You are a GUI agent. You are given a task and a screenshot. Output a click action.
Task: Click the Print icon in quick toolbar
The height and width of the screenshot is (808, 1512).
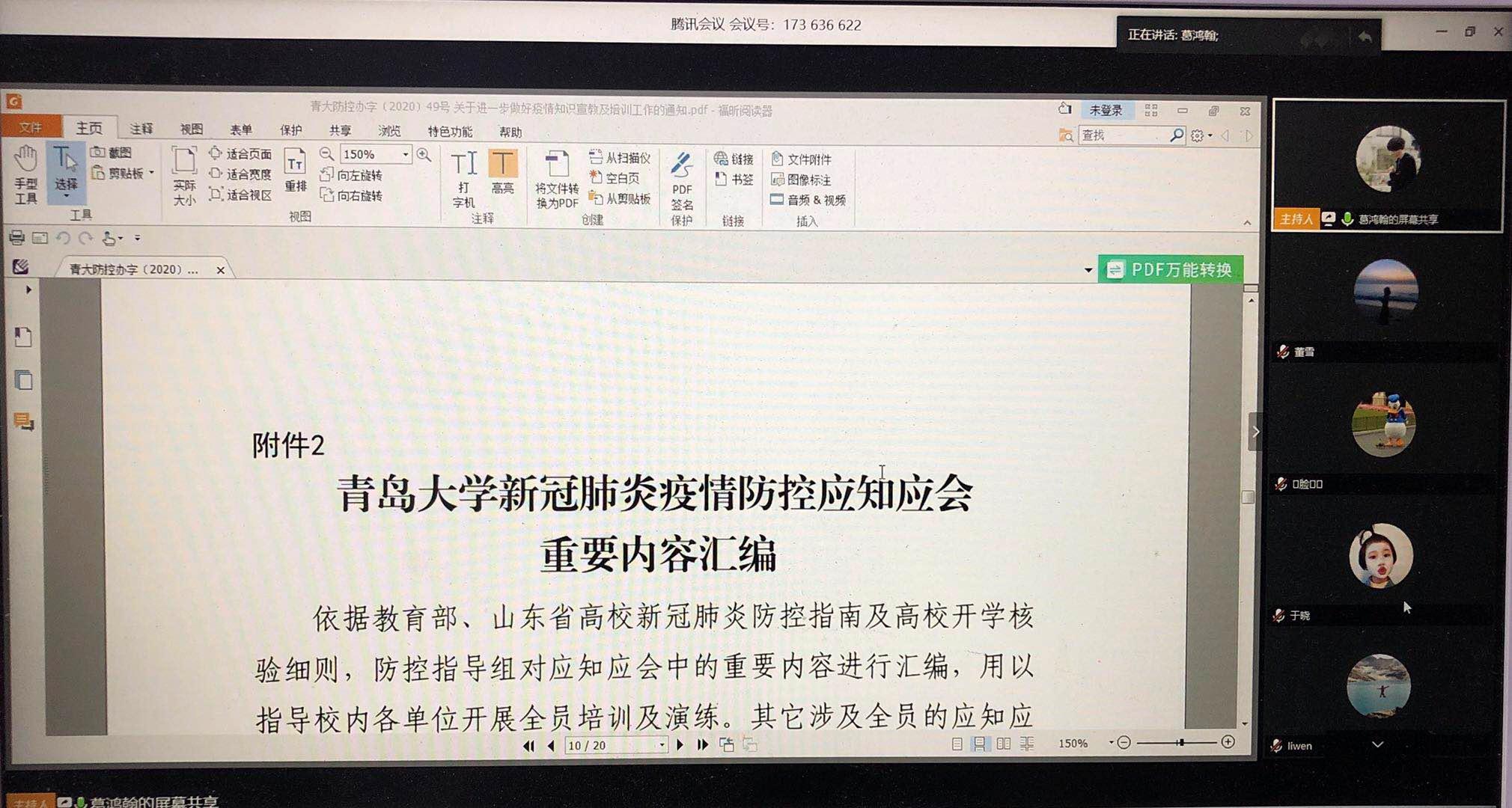16,238
